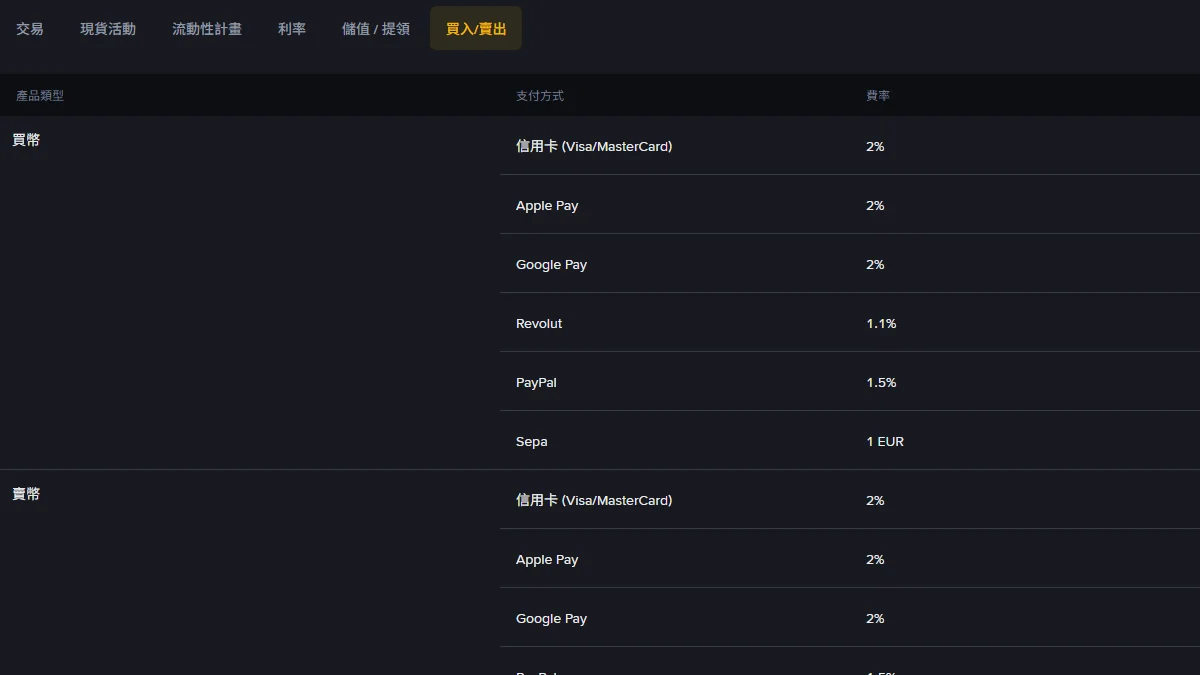Go to the 儲值 / 提領 tab

[x=376, y=29]
